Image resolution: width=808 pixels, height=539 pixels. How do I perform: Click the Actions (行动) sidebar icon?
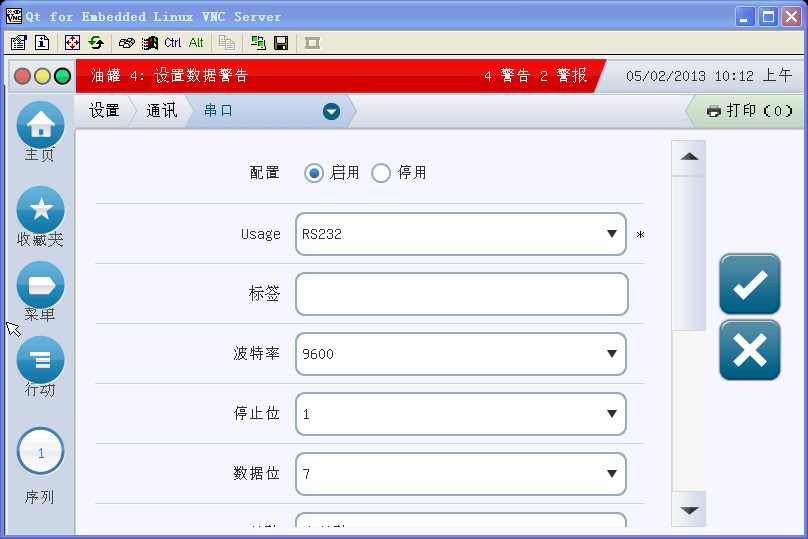click(40, 360)
